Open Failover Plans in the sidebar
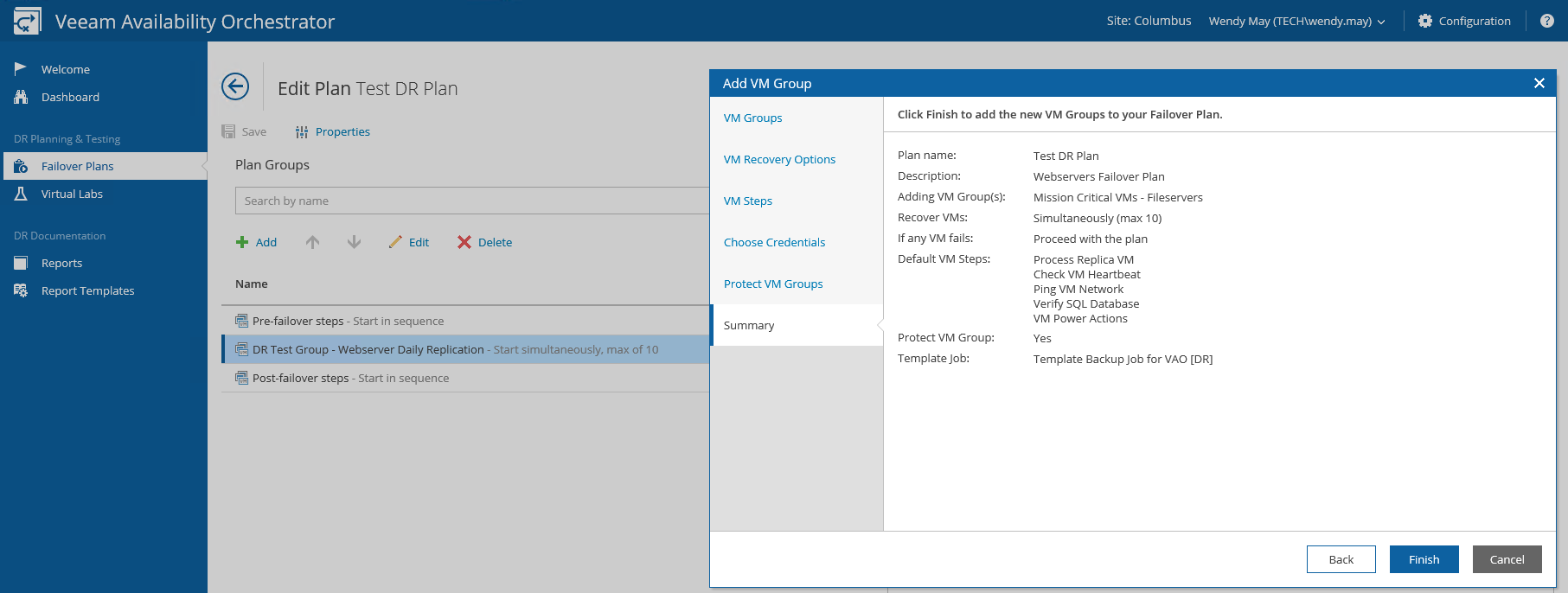1568x593 pixels. (77, 166)
